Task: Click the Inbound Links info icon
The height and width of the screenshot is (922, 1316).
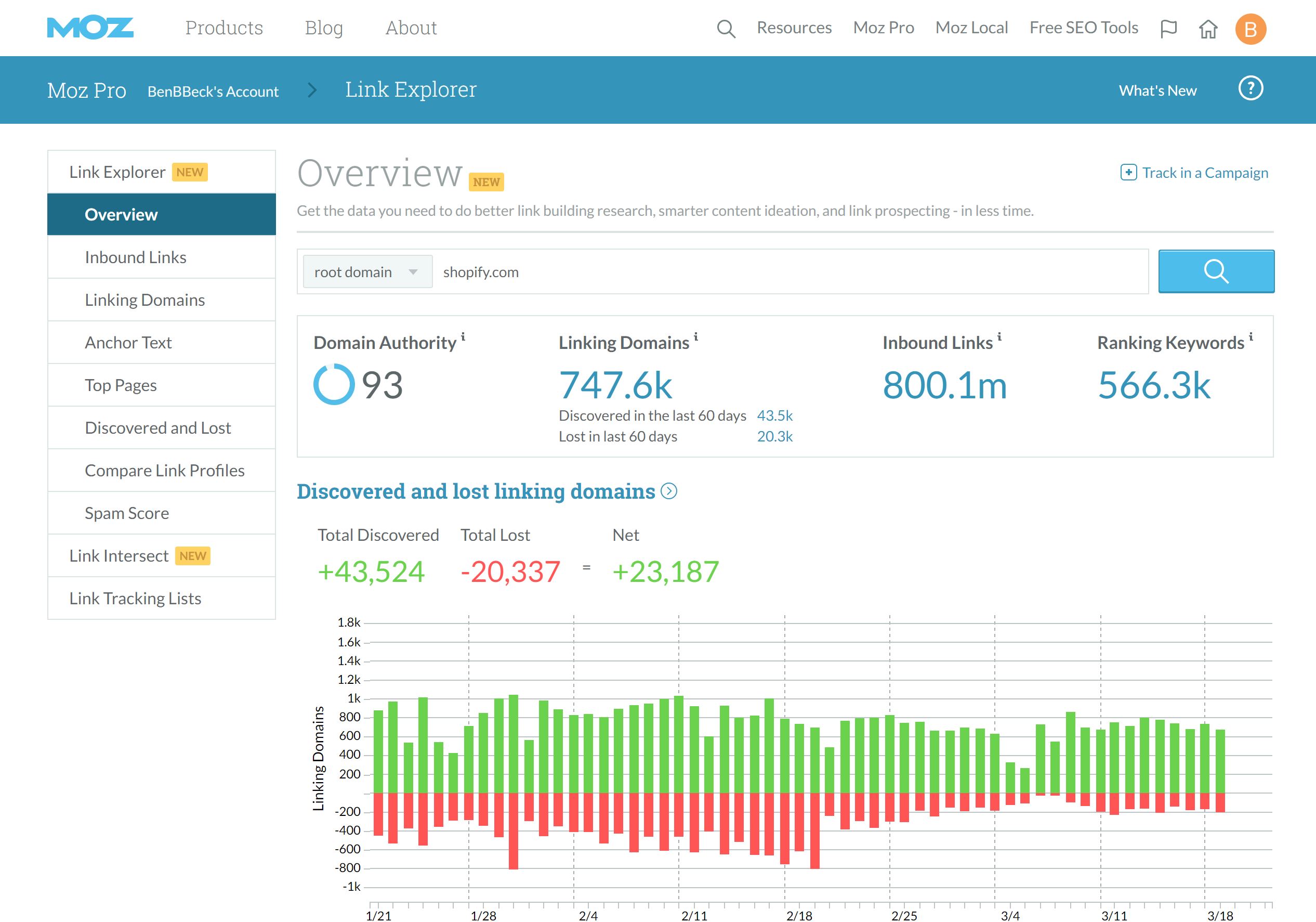Action: pyautogui.click(x=1000, y=337)
